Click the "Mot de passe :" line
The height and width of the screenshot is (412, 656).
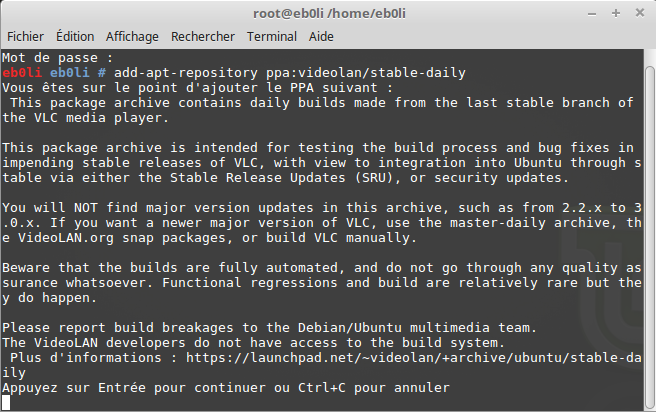tap(58, 58)
